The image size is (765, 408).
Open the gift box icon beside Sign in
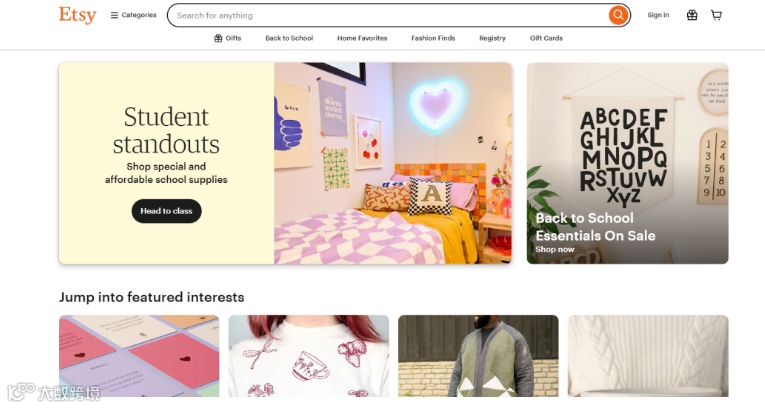pyautogui.click(x=692, y=15)
